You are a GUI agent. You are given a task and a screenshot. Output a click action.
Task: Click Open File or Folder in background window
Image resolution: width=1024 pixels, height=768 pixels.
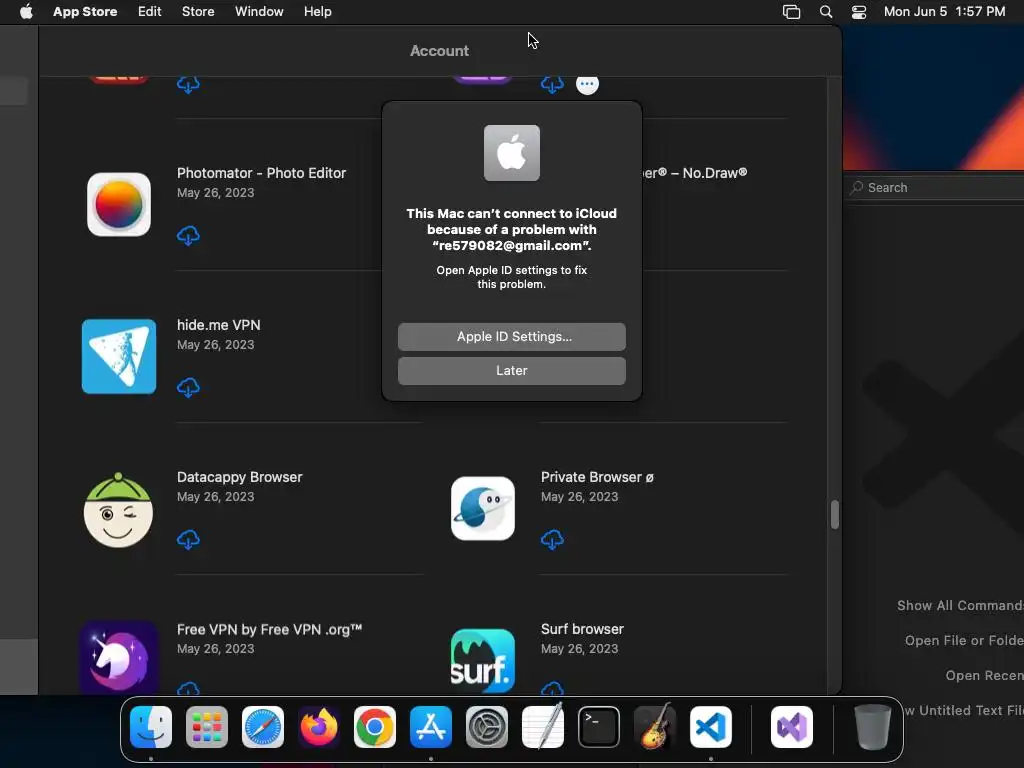[x=964, y=641]
